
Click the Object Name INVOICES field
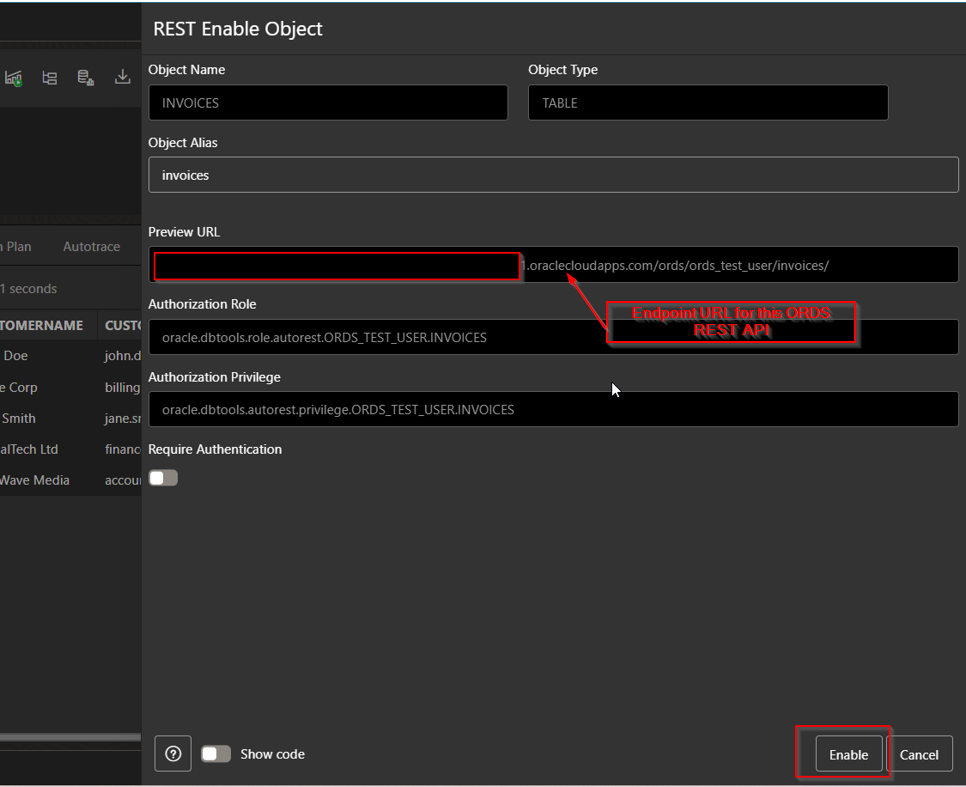point(328,102)
